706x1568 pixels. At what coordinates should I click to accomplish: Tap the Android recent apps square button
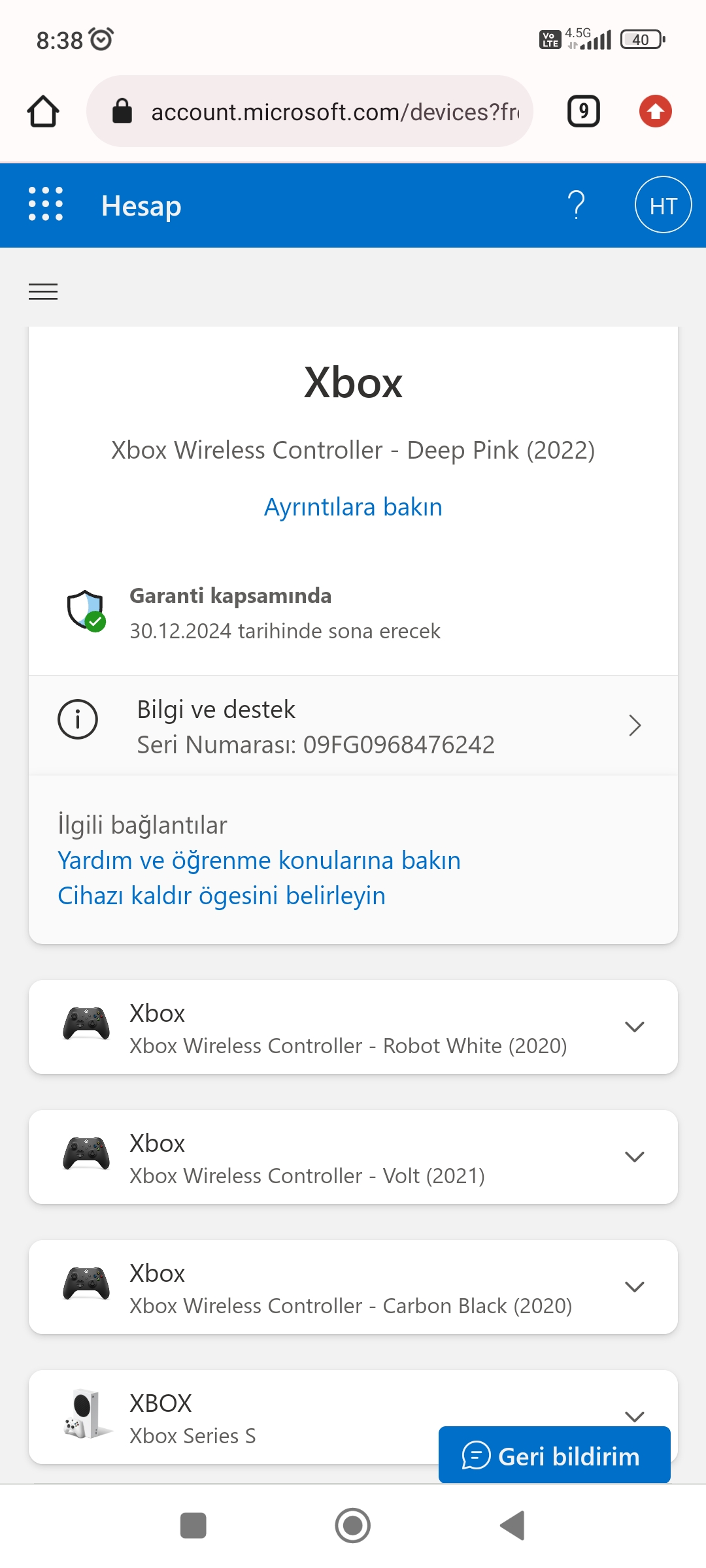[193, 1526]
